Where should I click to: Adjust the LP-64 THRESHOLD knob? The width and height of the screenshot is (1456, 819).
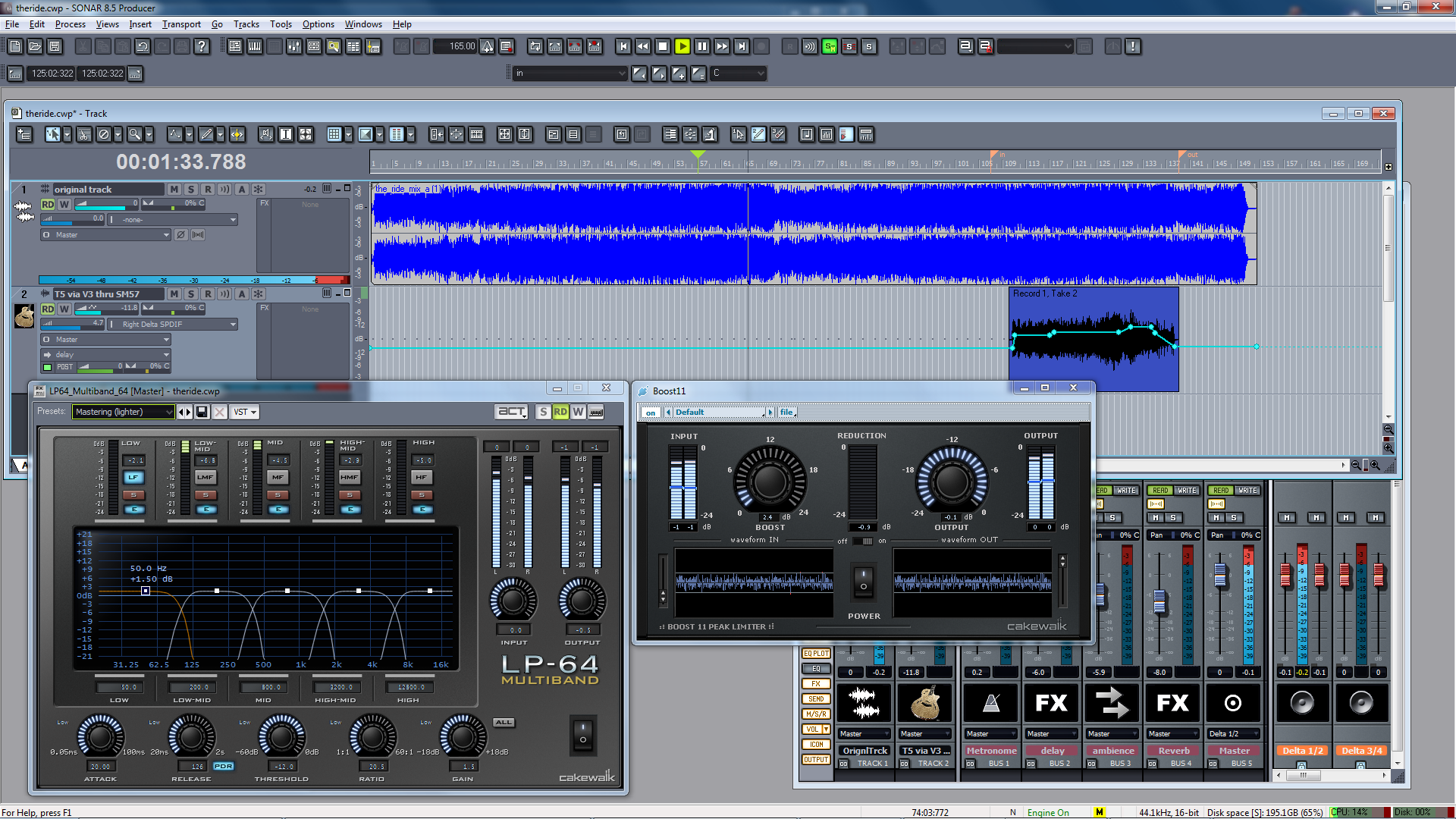[x=281, y=736]
